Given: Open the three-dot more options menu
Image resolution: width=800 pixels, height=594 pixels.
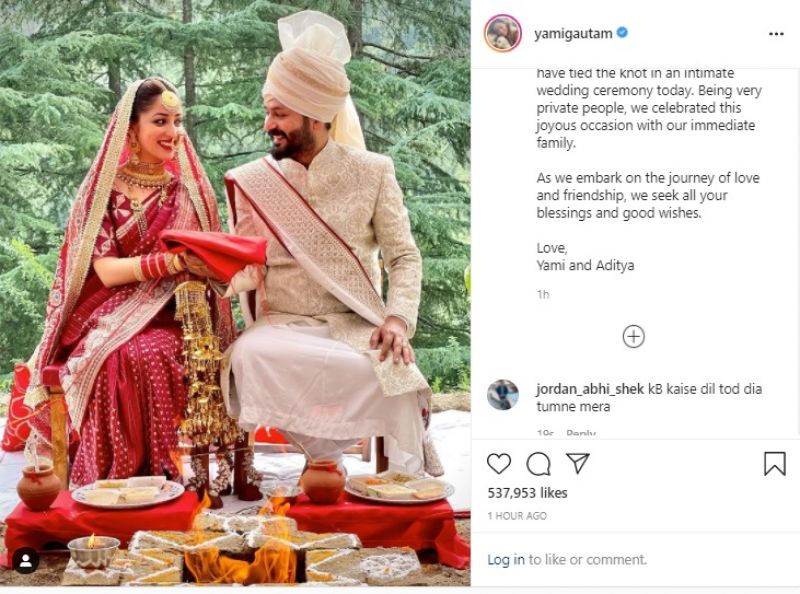Looking at the screenshot, I should 776,34.
